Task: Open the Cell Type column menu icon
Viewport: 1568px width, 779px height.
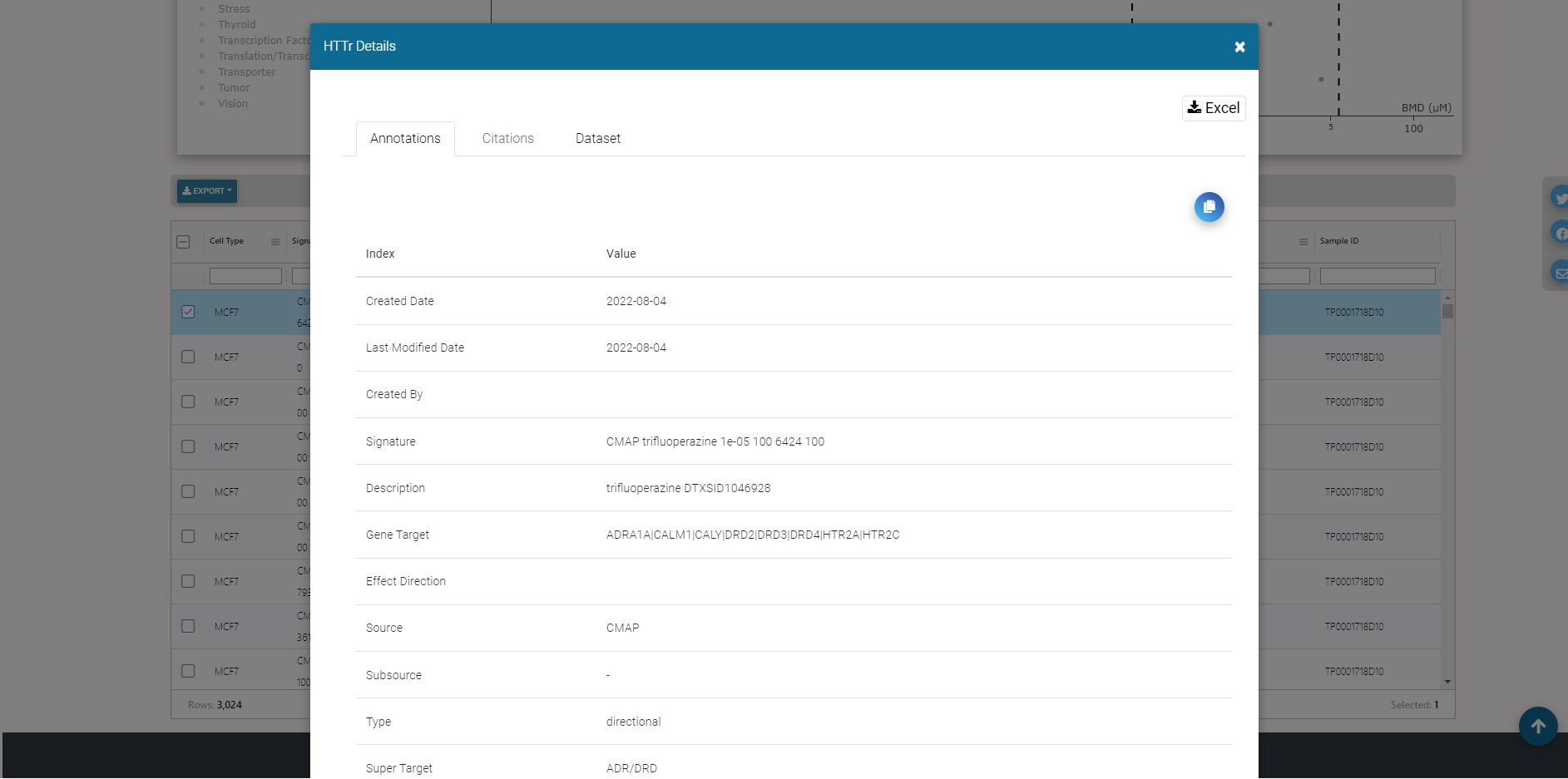Action: 275,241
